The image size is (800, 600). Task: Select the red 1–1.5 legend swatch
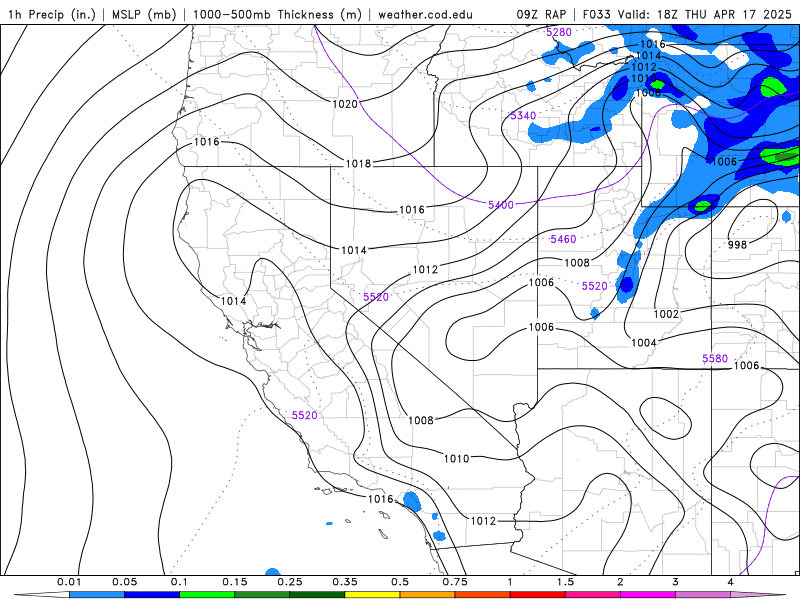pyautogui.click(x=538, y=595)
